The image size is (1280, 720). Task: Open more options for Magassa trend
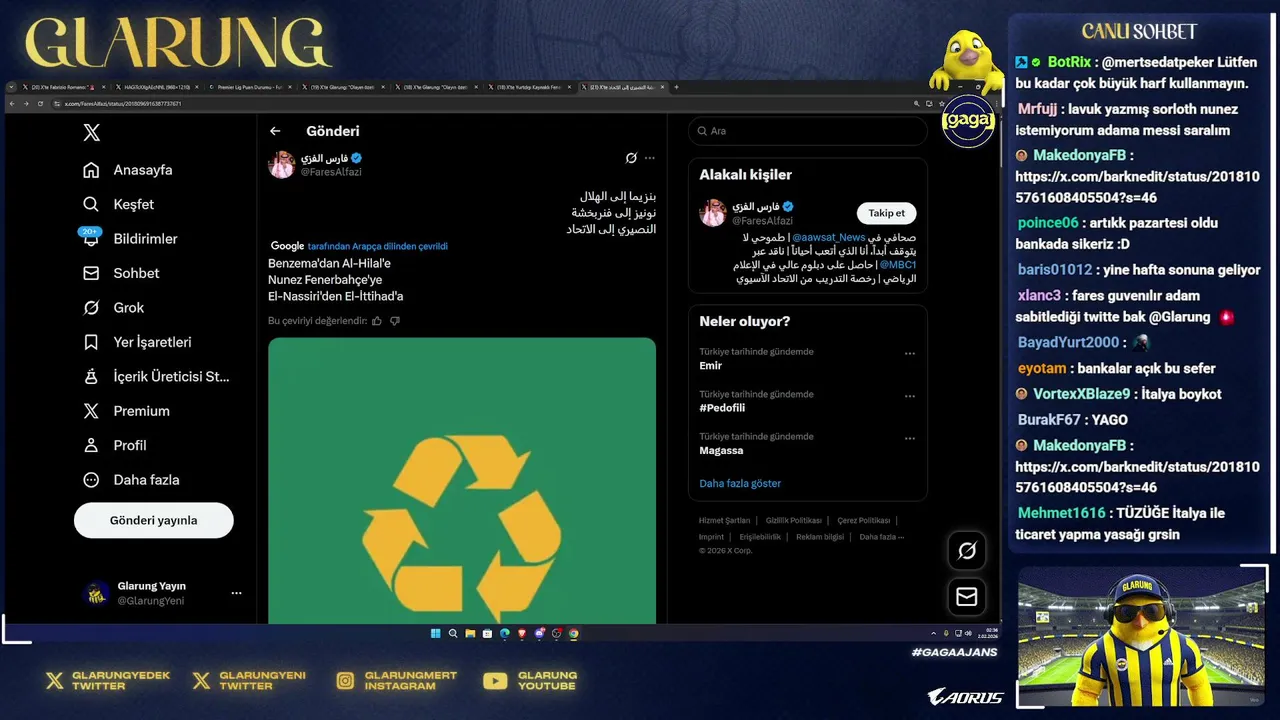910,438
